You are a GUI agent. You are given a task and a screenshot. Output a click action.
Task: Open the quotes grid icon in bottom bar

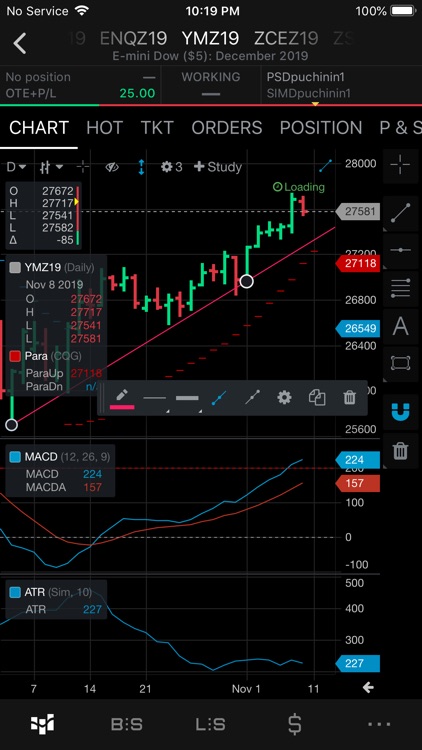click(x=42, y=724)
